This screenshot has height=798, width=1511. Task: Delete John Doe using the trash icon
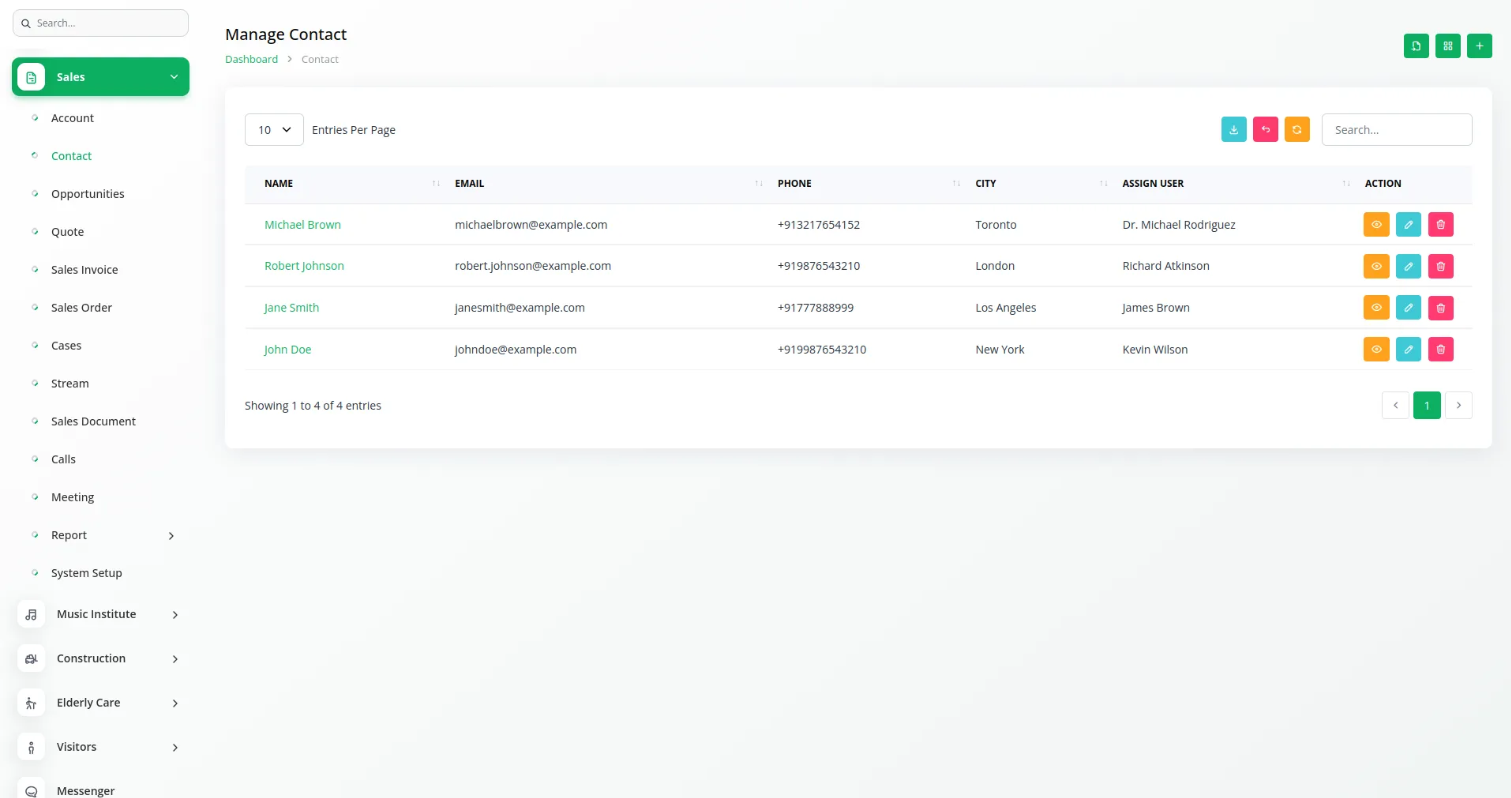point(1440,350)
